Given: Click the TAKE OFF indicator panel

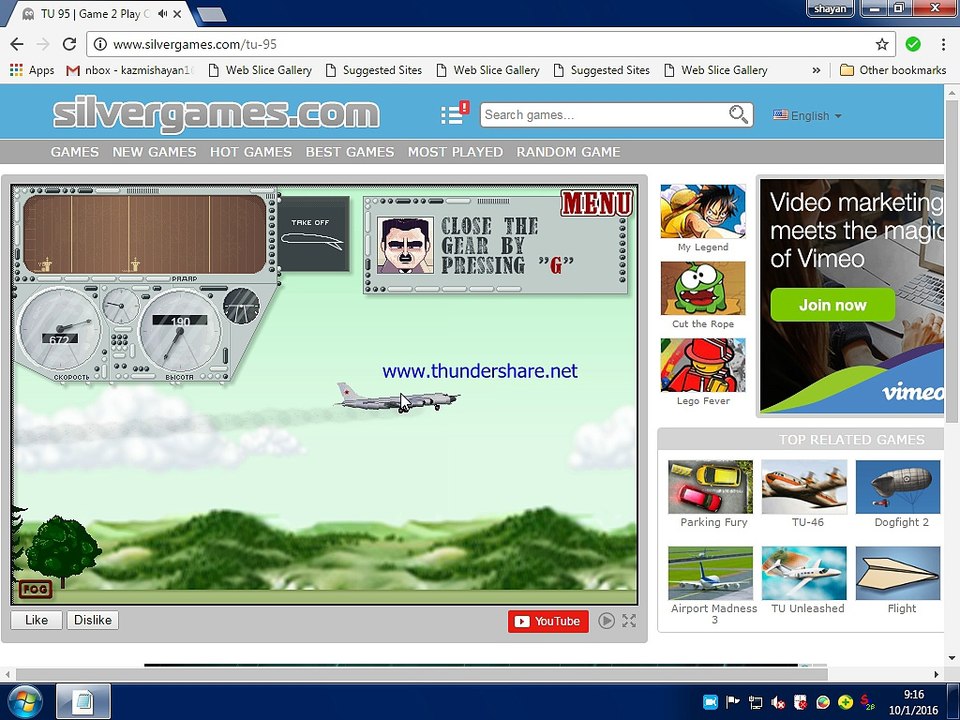Looking at the screenshot, I should [314, 234].
